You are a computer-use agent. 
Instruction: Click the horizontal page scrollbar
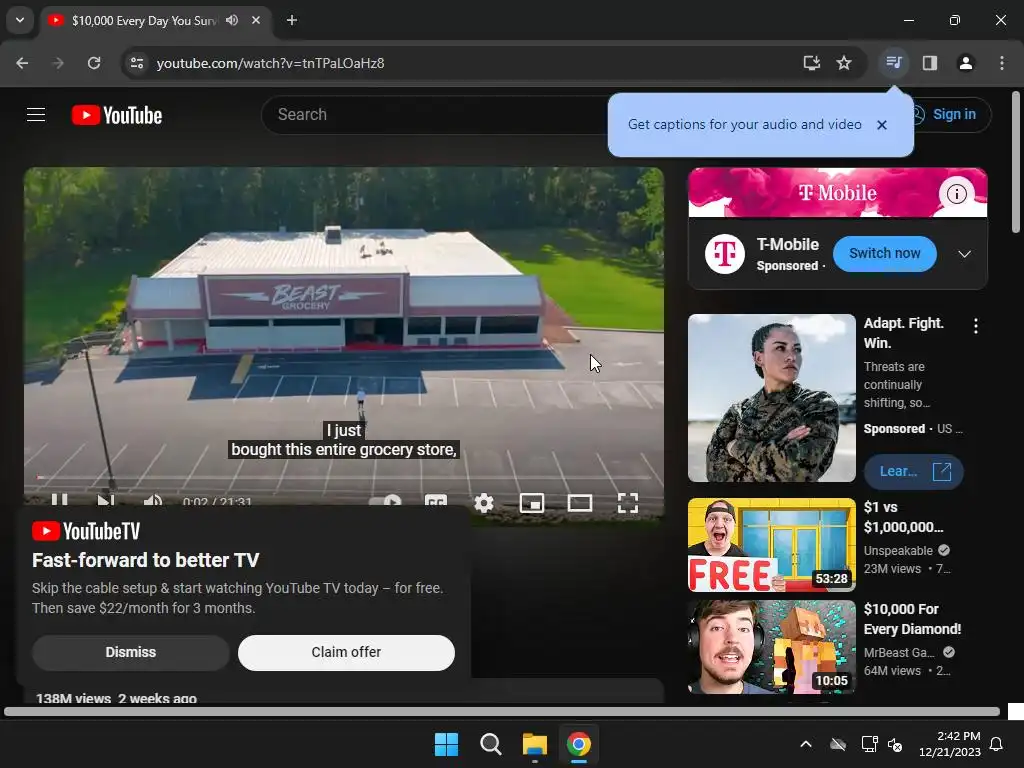[x=502, y=712]
